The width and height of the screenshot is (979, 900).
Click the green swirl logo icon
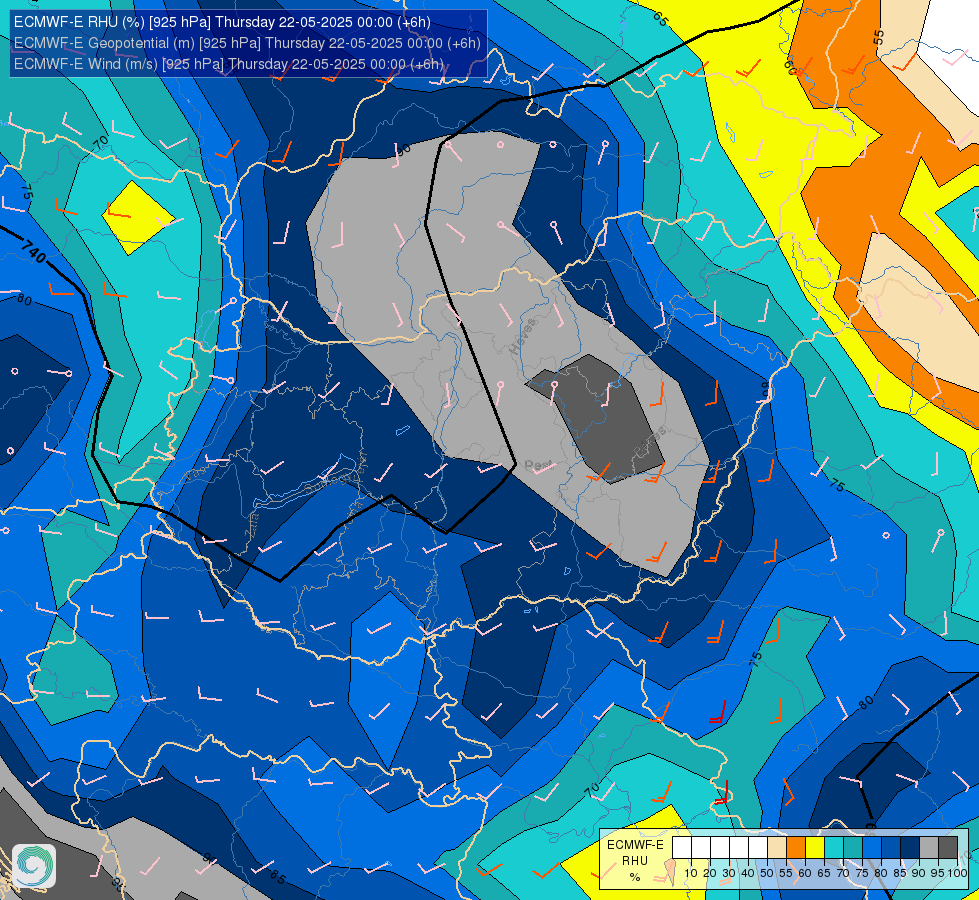(34, 866)
